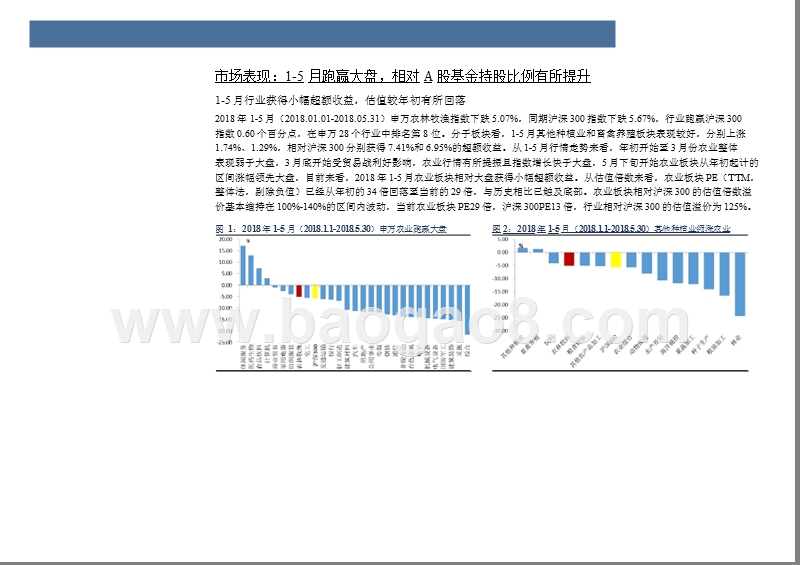800x565 pixels.
Task: Click the paragraph line starting '1.74%、1.29%'
Action: [476, 148]
